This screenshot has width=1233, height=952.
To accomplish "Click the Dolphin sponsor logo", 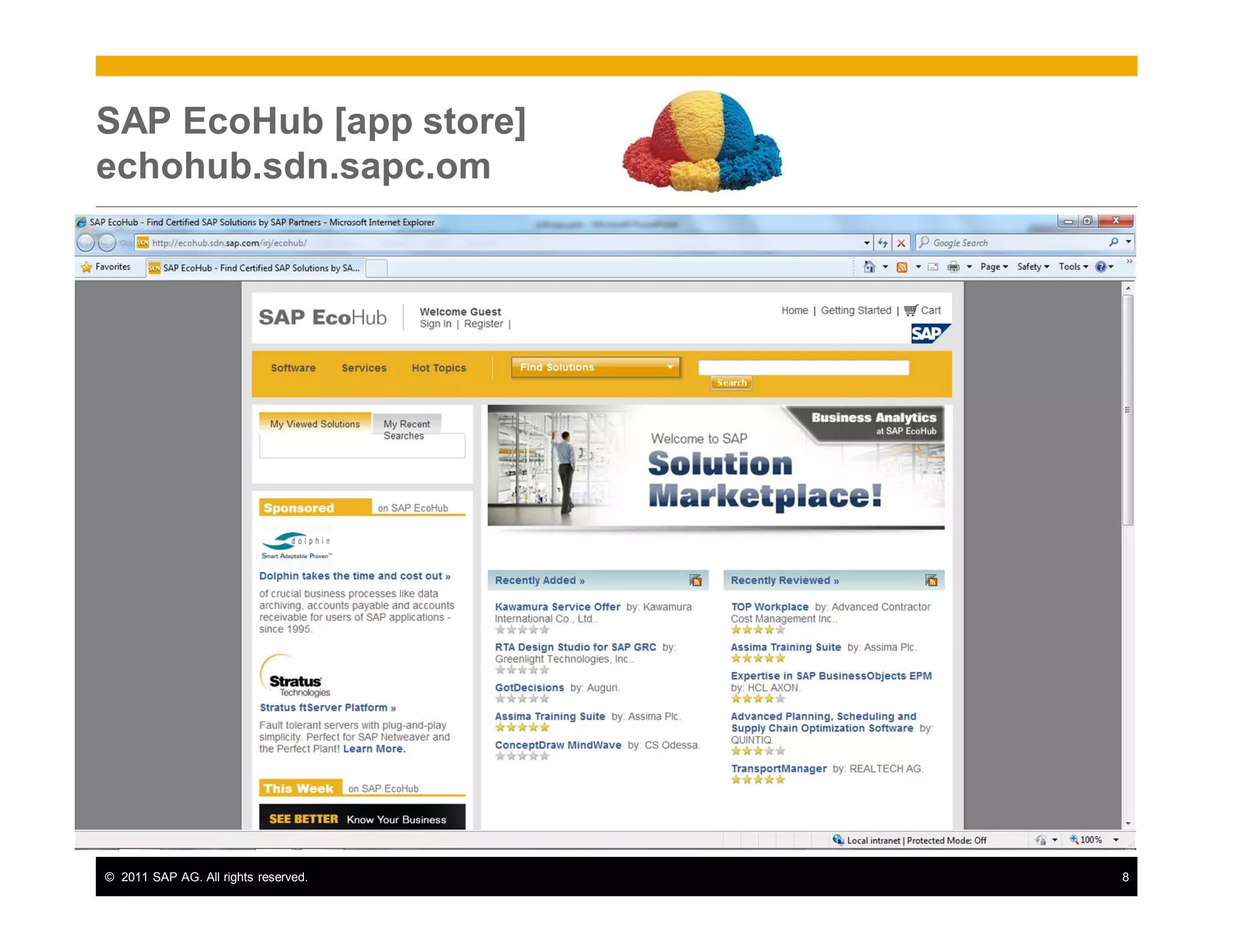I will [296, 545].
